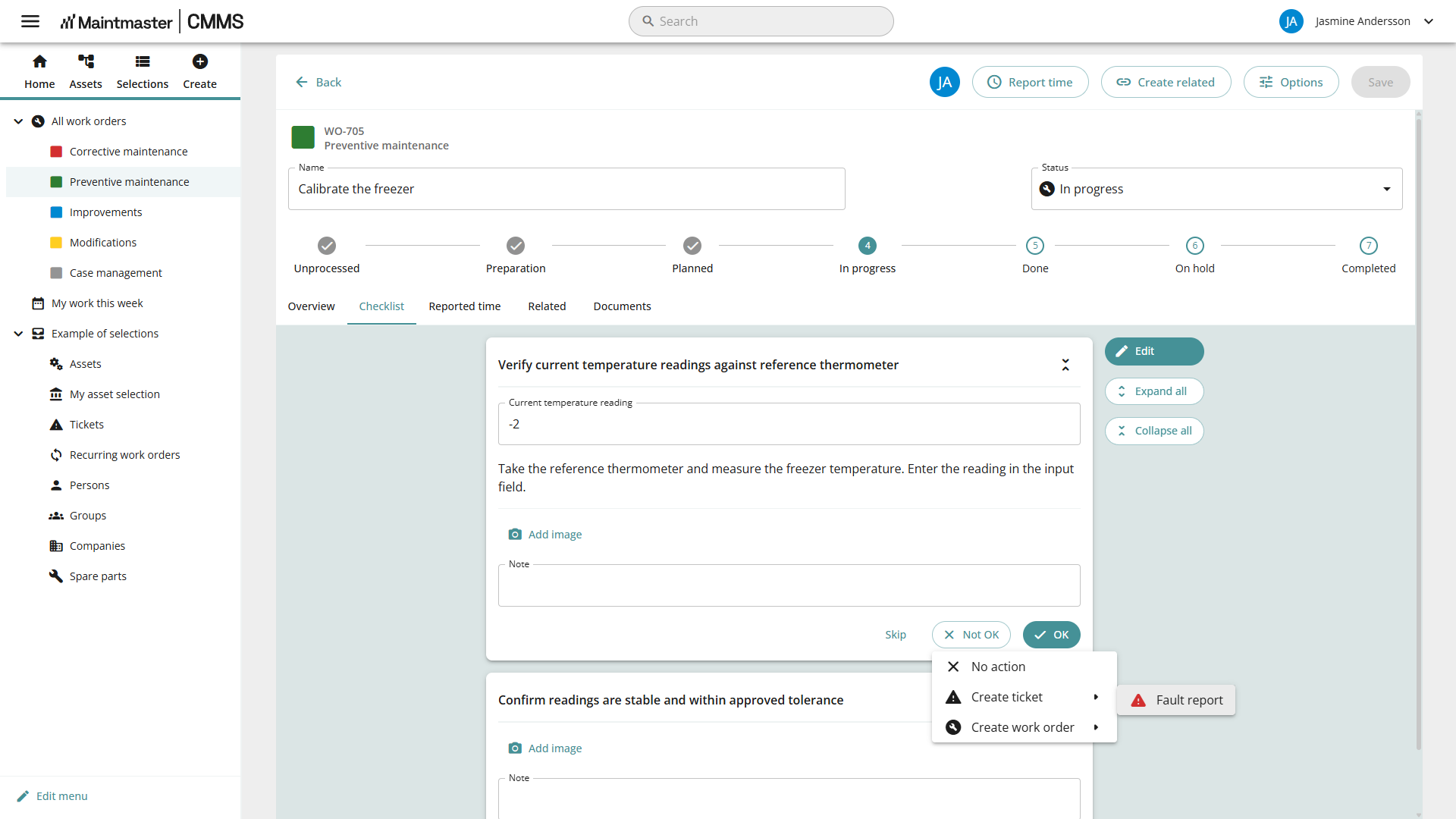Choose No action from menu
Viewport: 1456px width, 819px height.
pos(1024,667)
